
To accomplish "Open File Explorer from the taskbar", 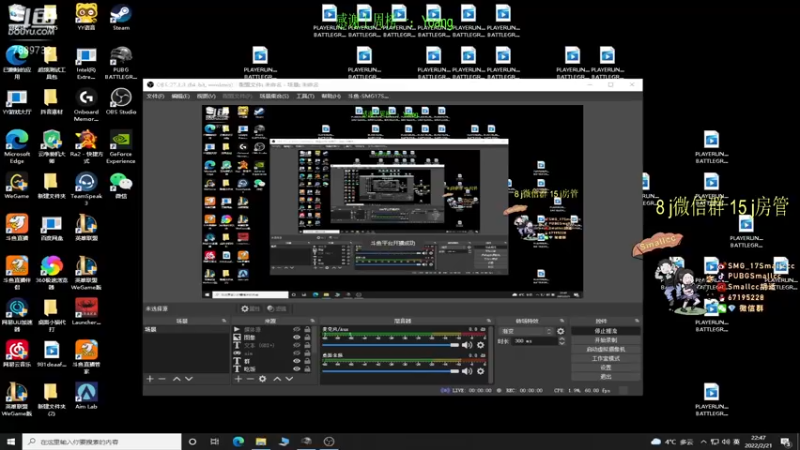I will click(x=261, y=442).
